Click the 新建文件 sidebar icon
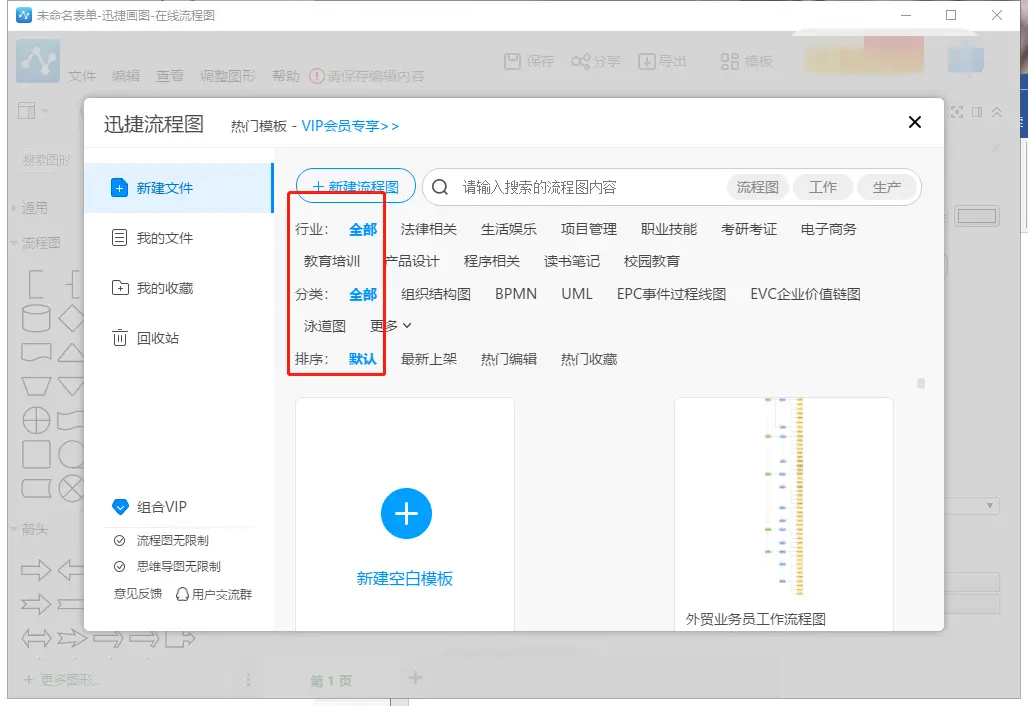 pyautogui.click(x=119, y=188)
